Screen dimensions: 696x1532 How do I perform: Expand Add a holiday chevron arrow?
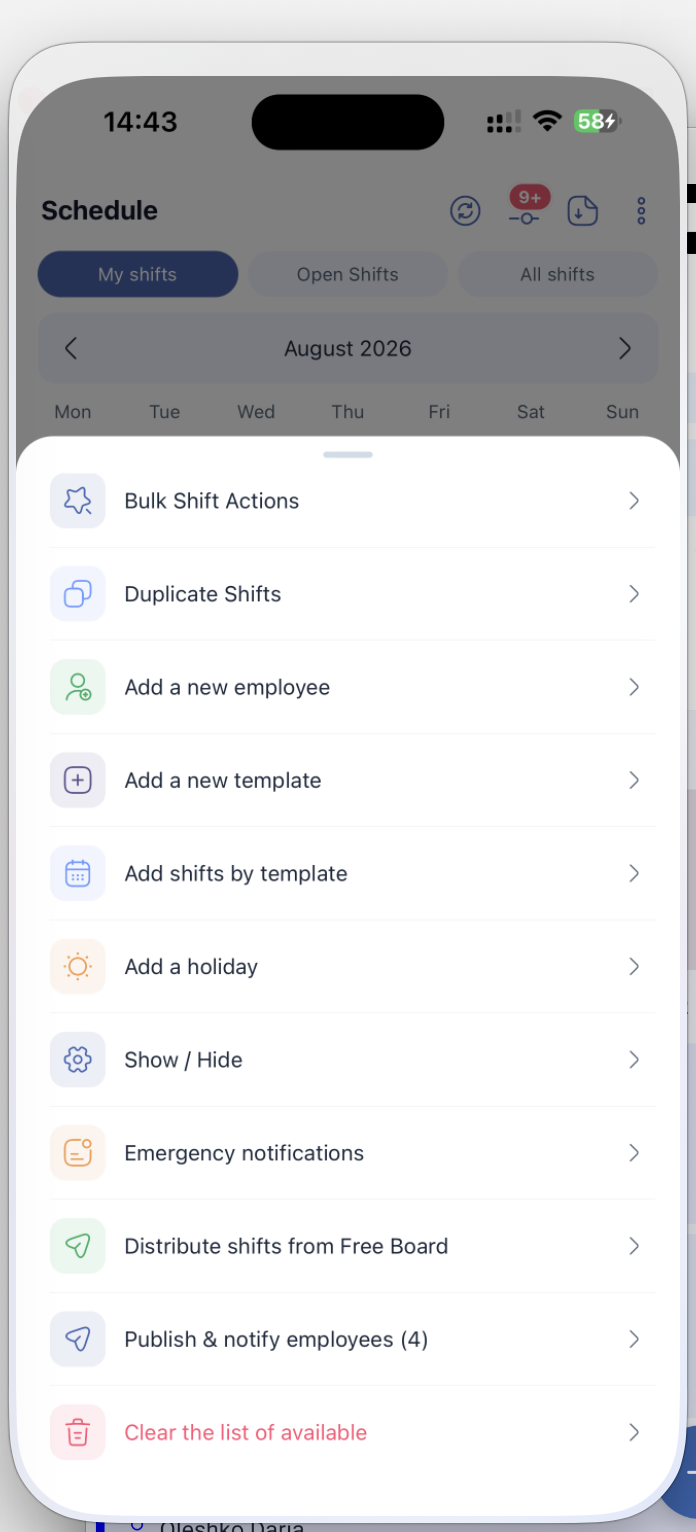coord(634,966)
